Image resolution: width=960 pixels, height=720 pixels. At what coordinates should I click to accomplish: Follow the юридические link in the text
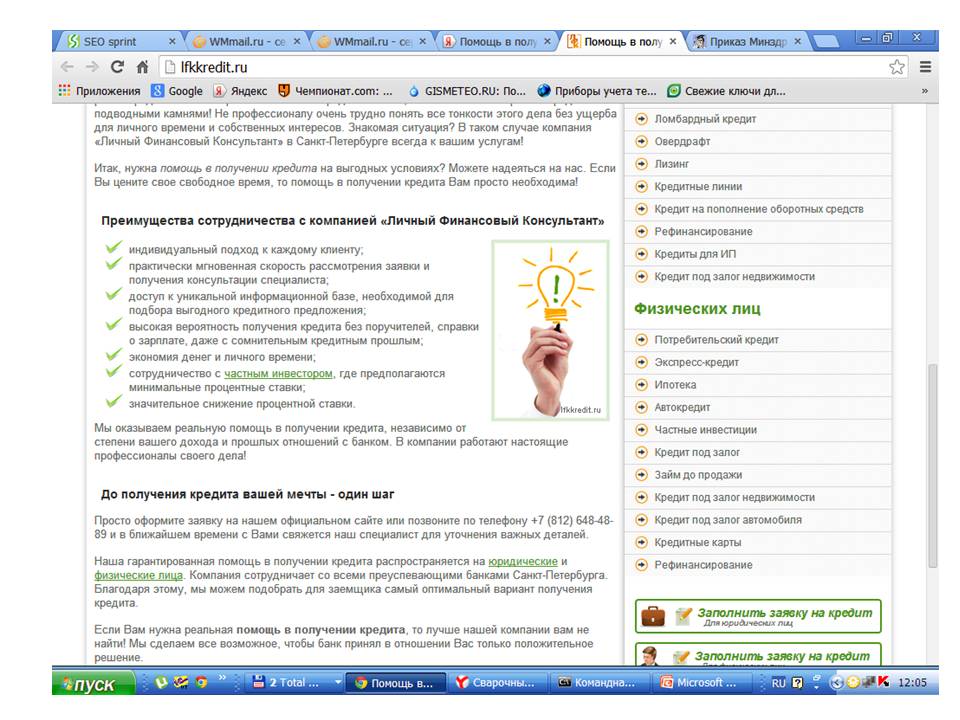point(523,561)
